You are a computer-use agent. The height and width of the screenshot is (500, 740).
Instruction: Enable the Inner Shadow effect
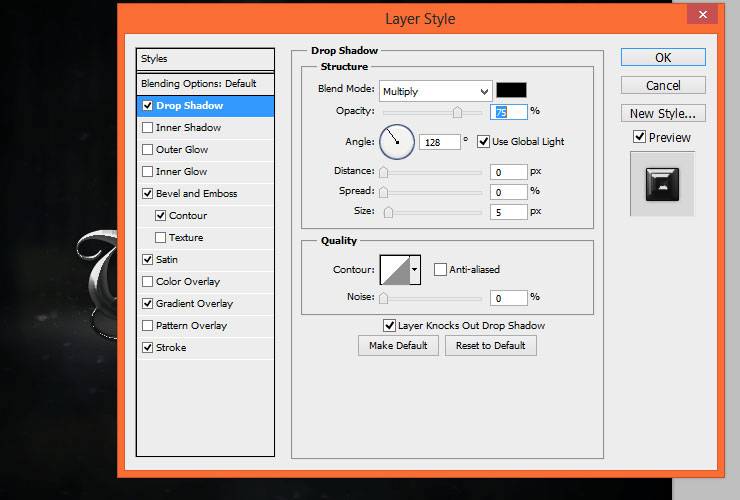(148, 127)
